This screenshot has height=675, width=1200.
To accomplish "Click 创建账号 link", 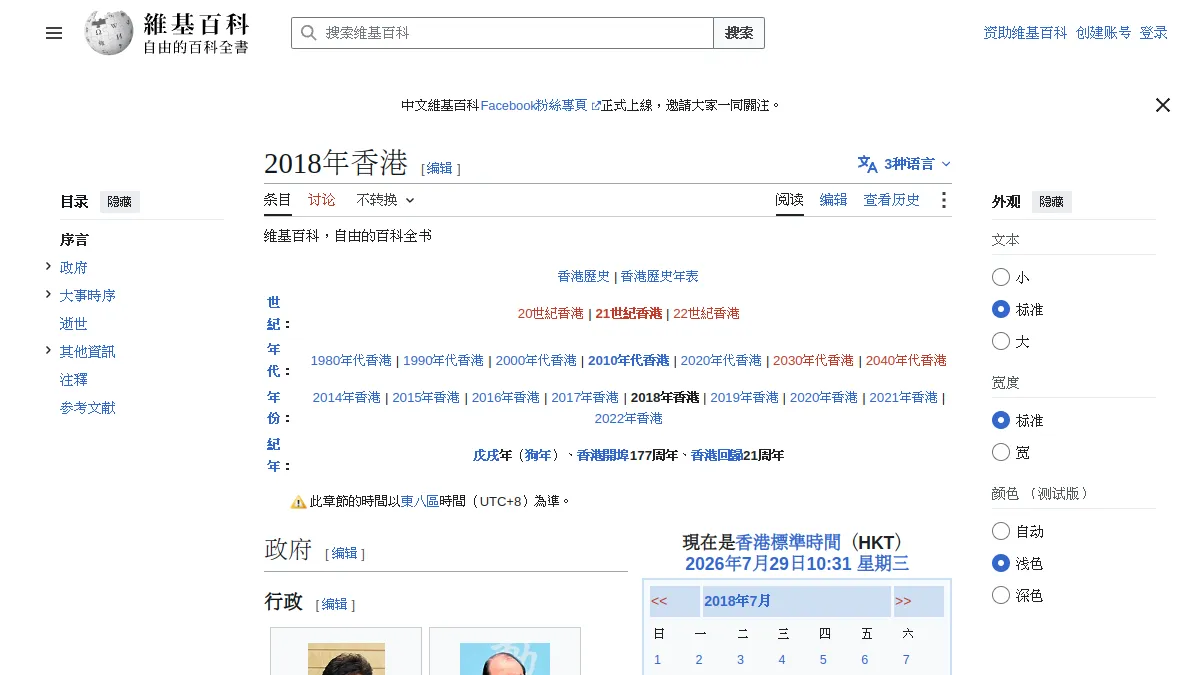I will [x=1104, y=33].
